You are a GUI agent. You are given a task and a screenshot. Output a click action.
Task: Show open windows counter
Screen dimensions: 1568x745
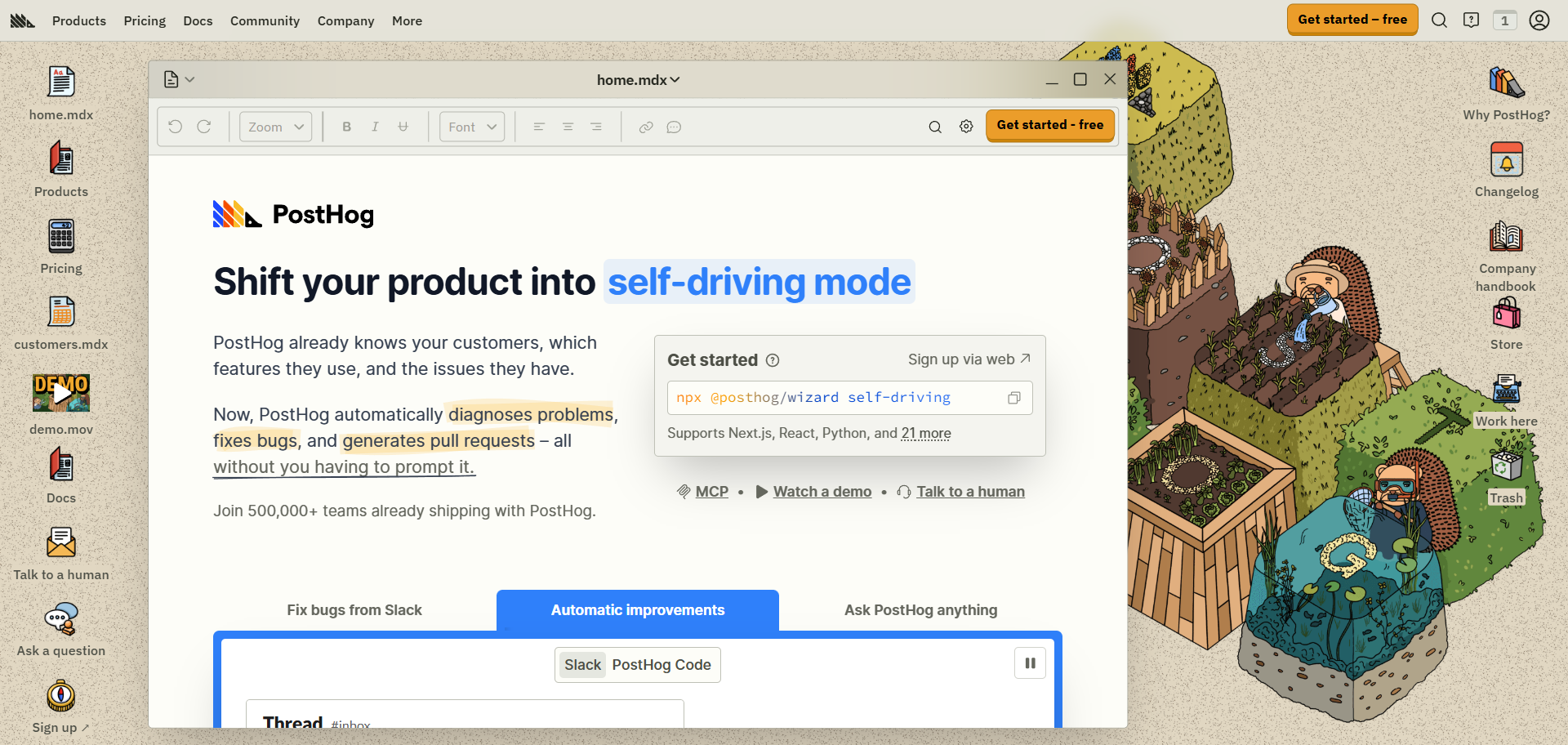(x=1504, y=20)
